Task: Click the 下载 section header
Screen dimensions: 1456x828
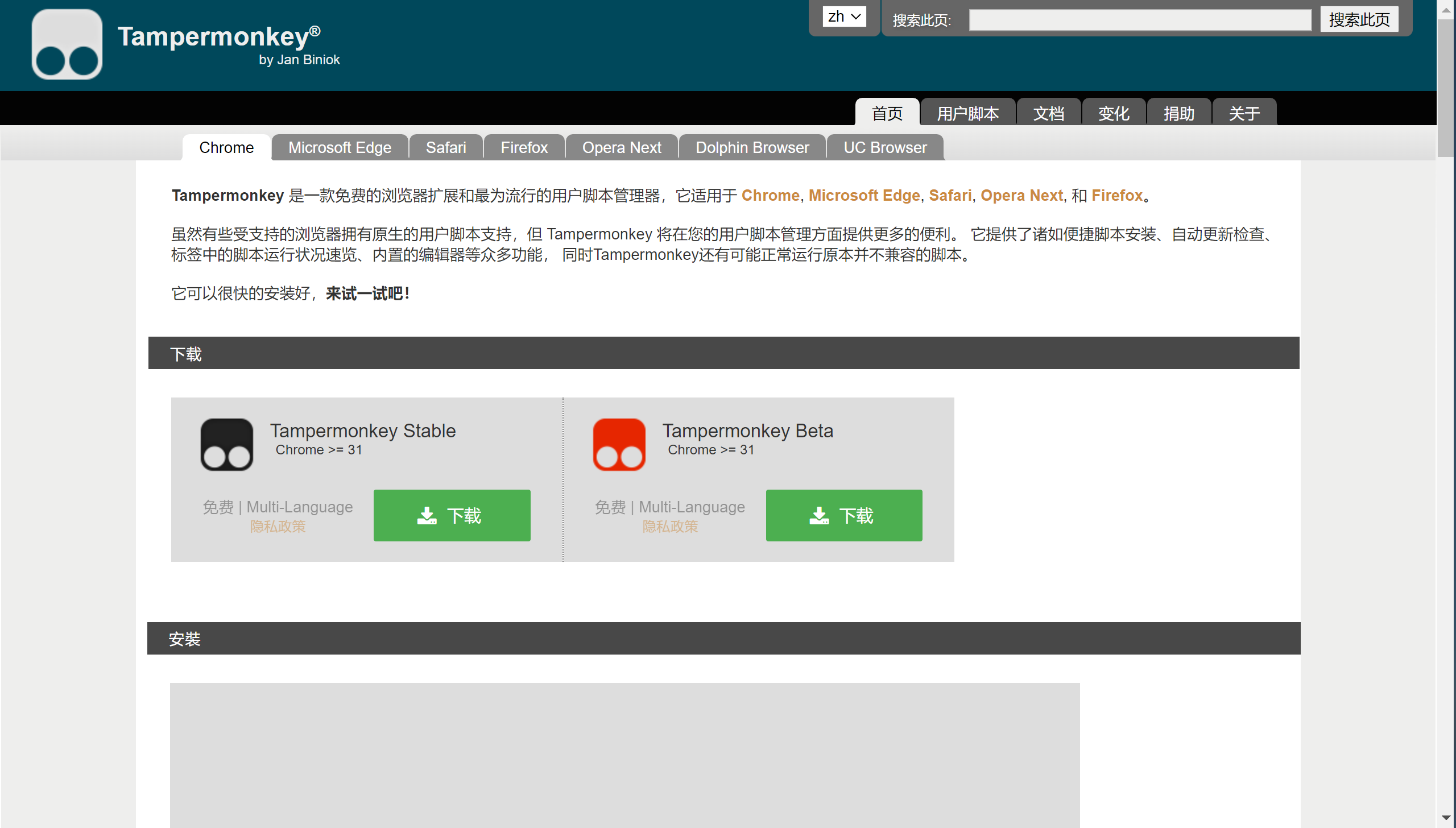Action: coord(724,353)
